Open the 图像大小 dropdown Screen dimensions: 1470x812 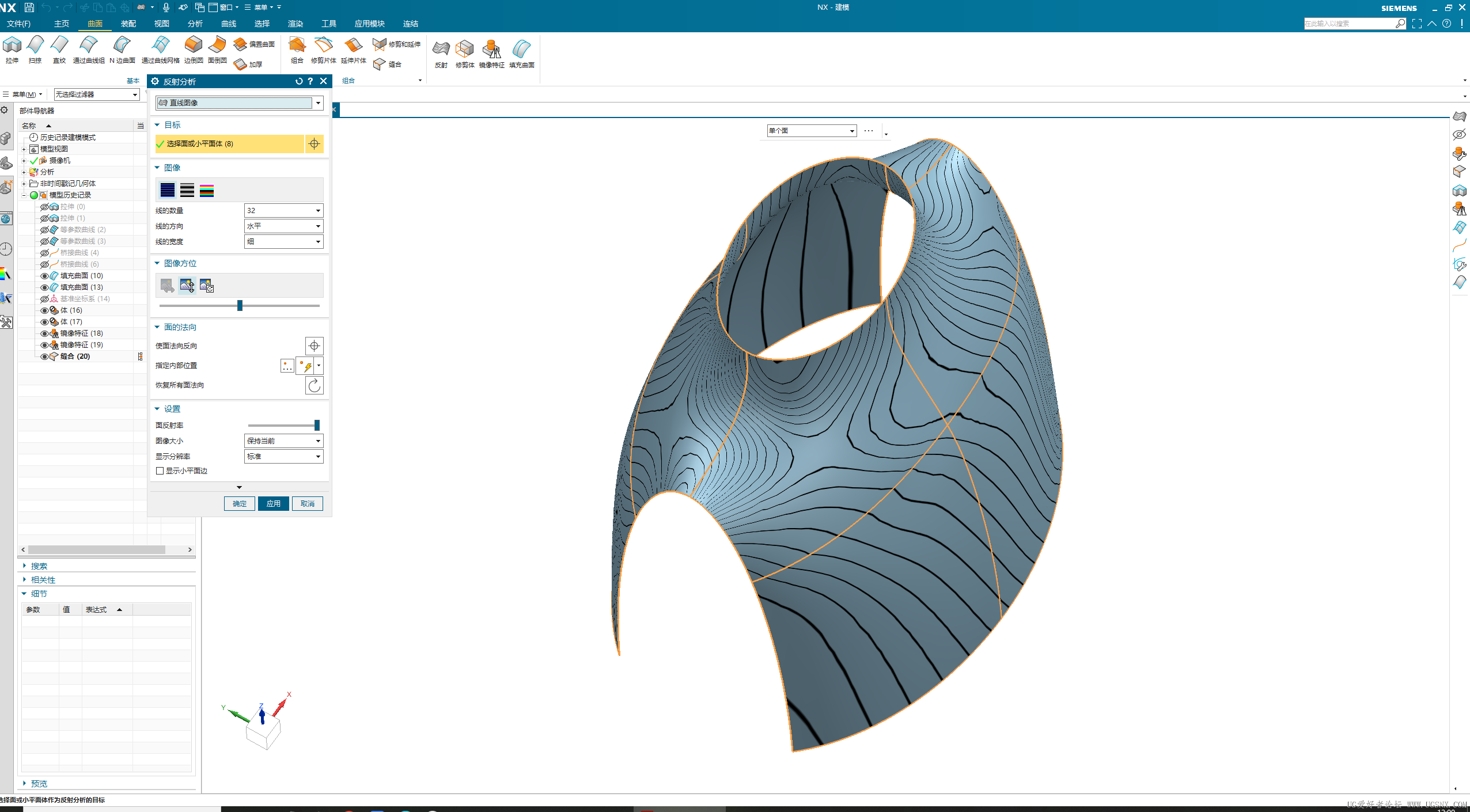(283, 441)
